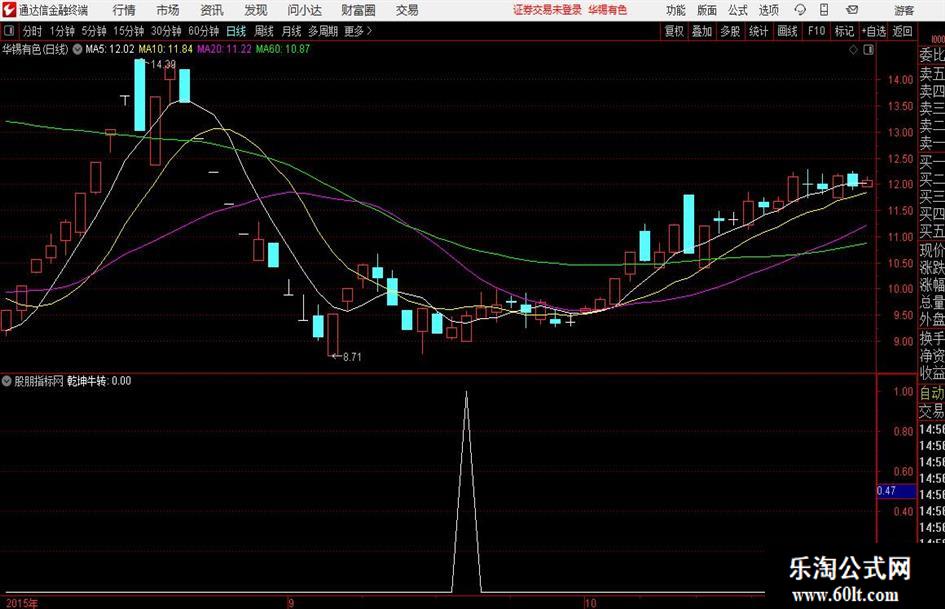
Task: Click the 画线 drawing toolbar button
Action: point(787,31)
